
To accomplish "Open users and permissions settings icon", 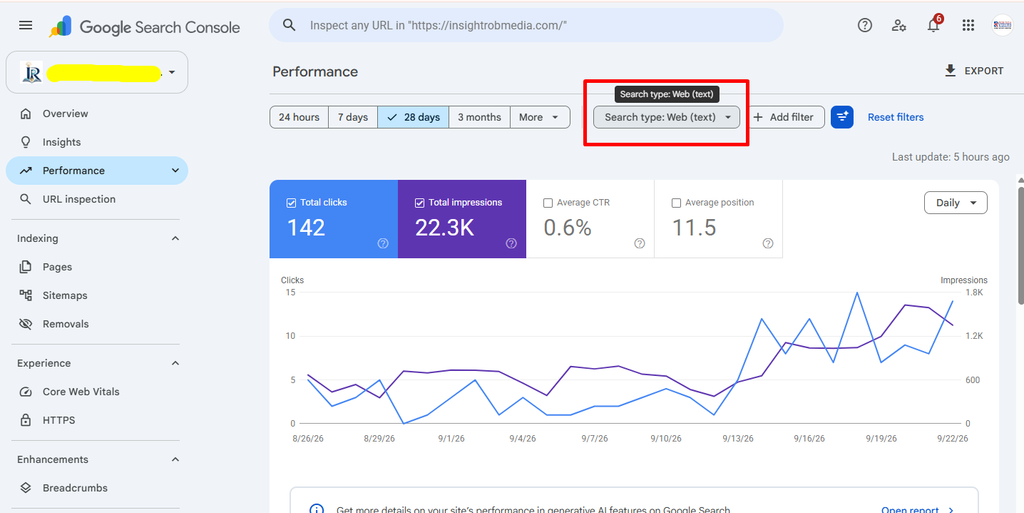I will 899,25.
